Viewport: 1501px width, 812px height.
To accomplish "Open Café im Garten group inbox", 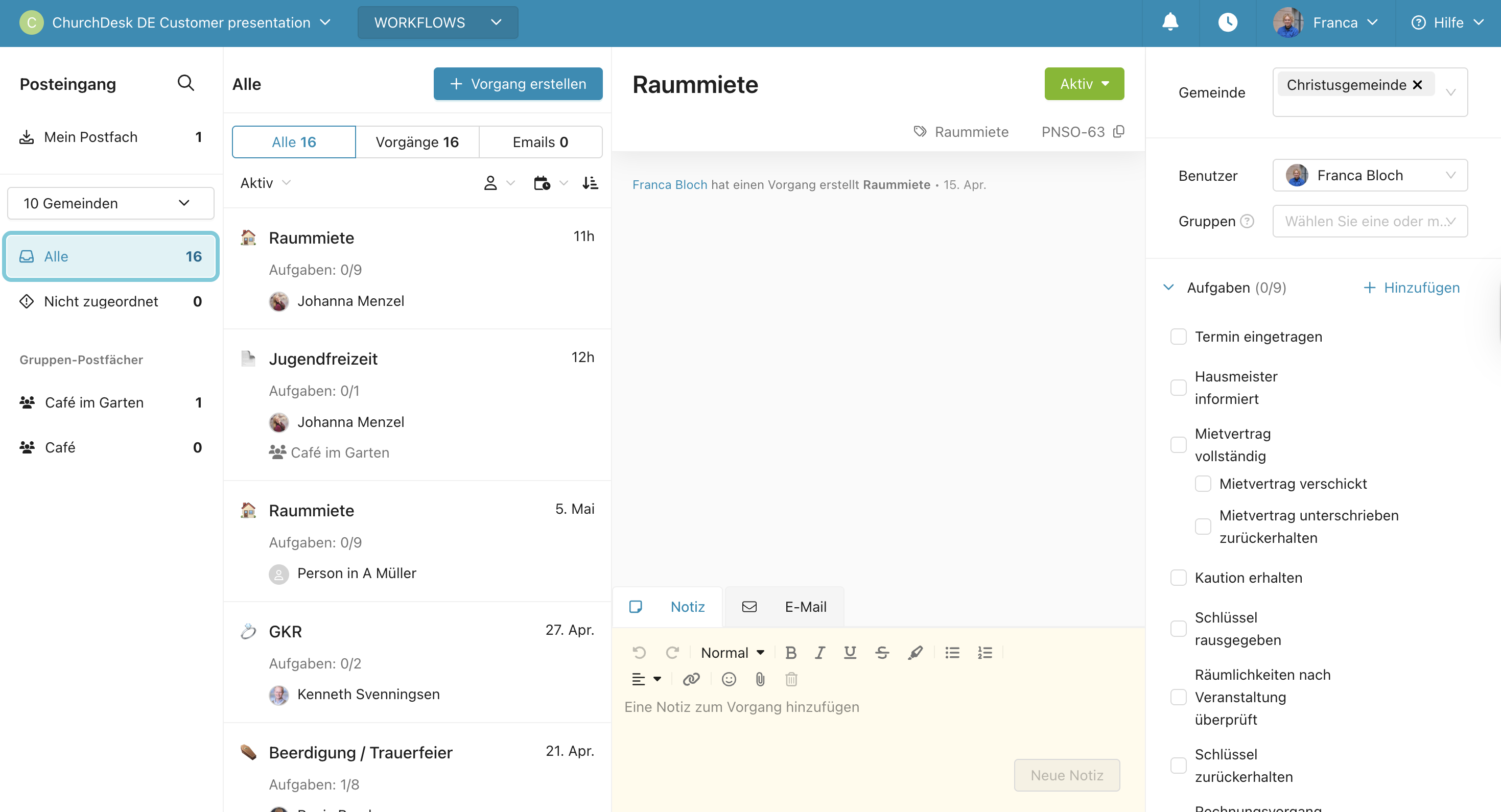I will point(111,402).
